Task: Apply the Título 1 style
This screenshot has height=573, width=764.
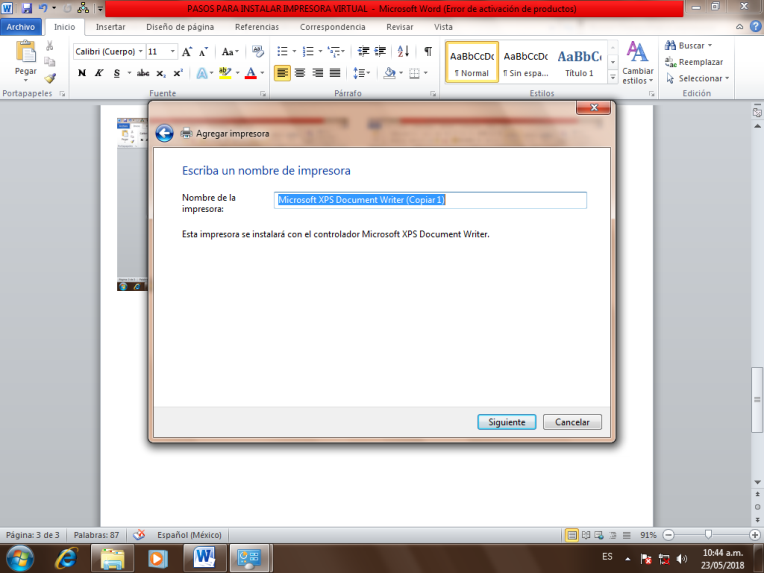Action: point(579,62)
